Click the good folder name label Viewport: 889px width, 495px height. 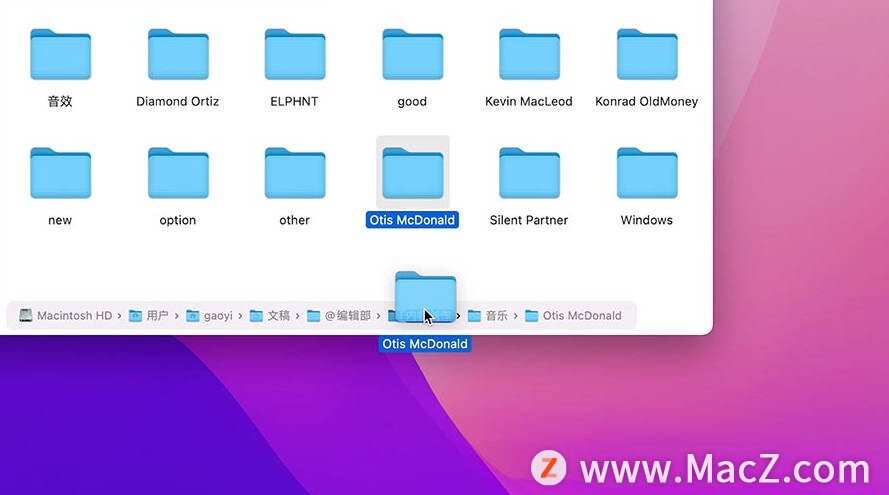412,101
